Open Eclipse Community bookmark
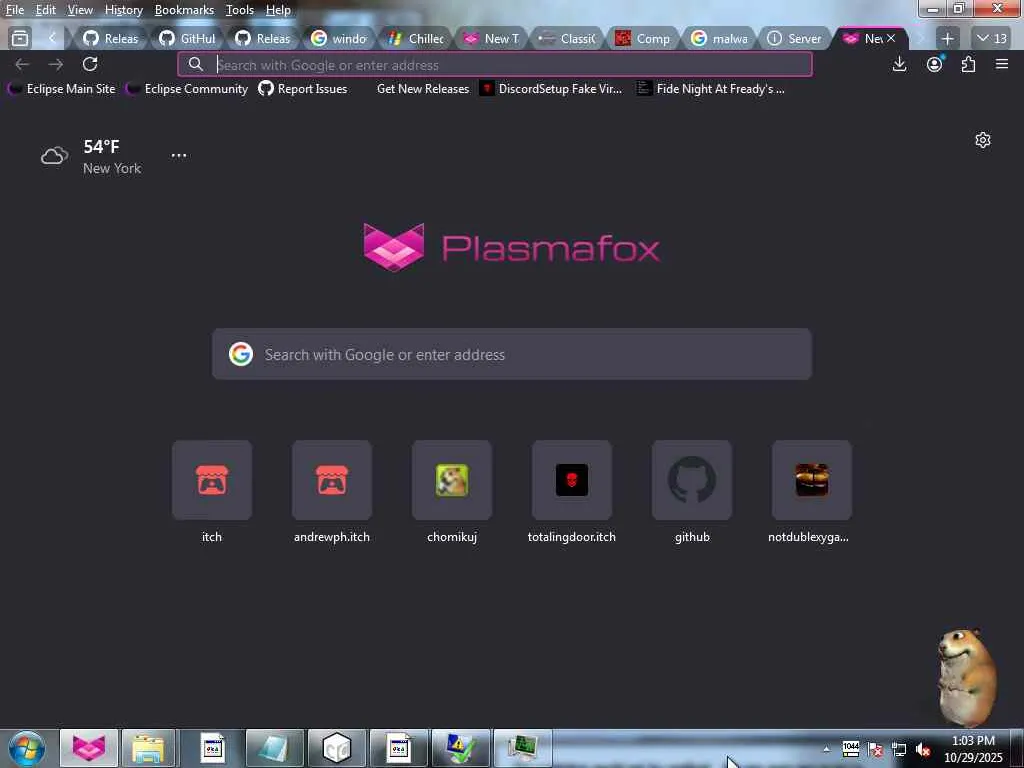 click(187, 89)
